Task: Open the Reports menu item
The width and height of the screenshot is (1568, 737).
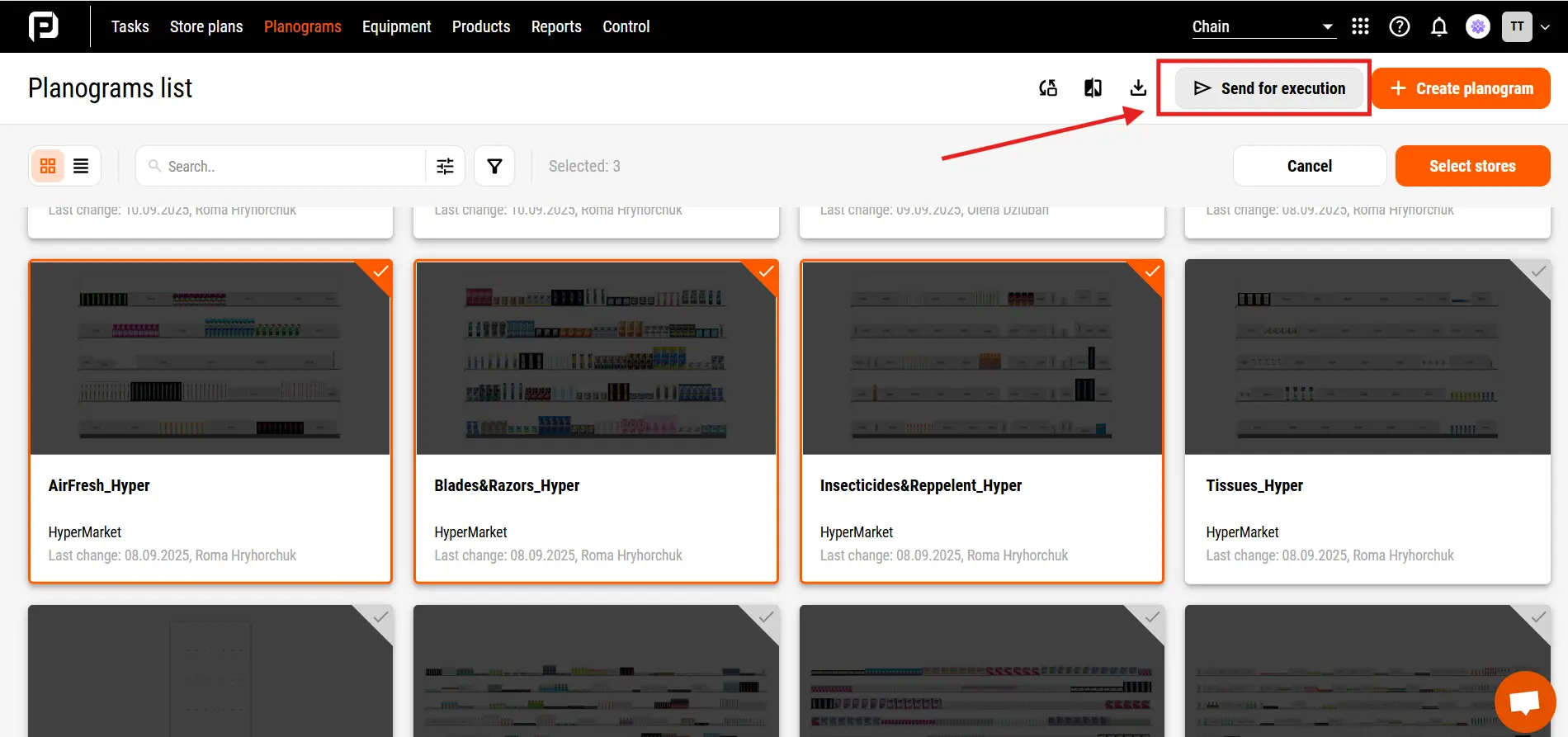Action: tap(556, 26)
